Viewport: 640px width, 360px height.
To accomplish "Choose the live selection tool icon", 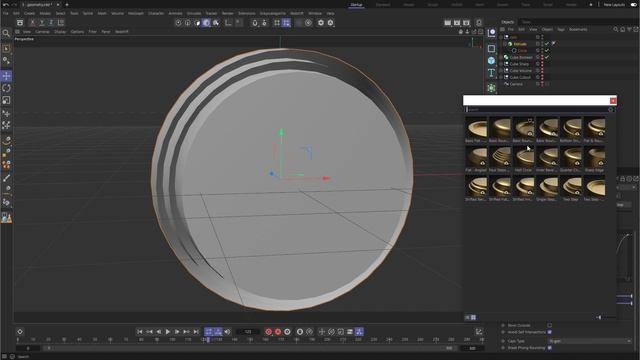I will coord(6,49).
